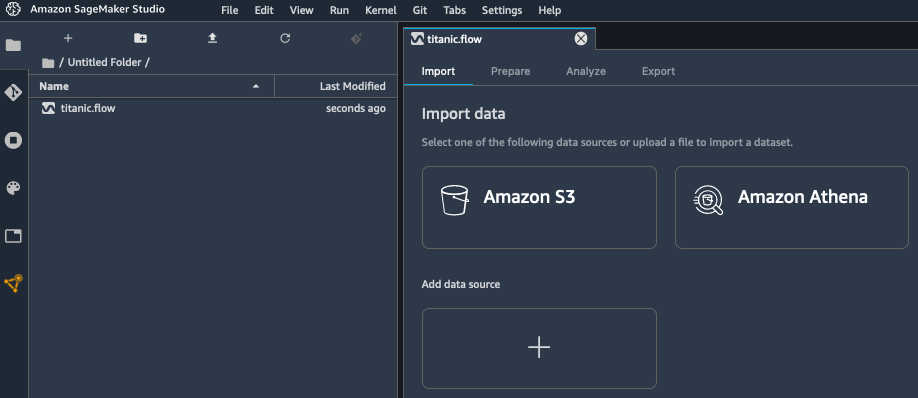Switch to the Prepare tab
Viewport: 918px width, 398px height.
[511, 71]
